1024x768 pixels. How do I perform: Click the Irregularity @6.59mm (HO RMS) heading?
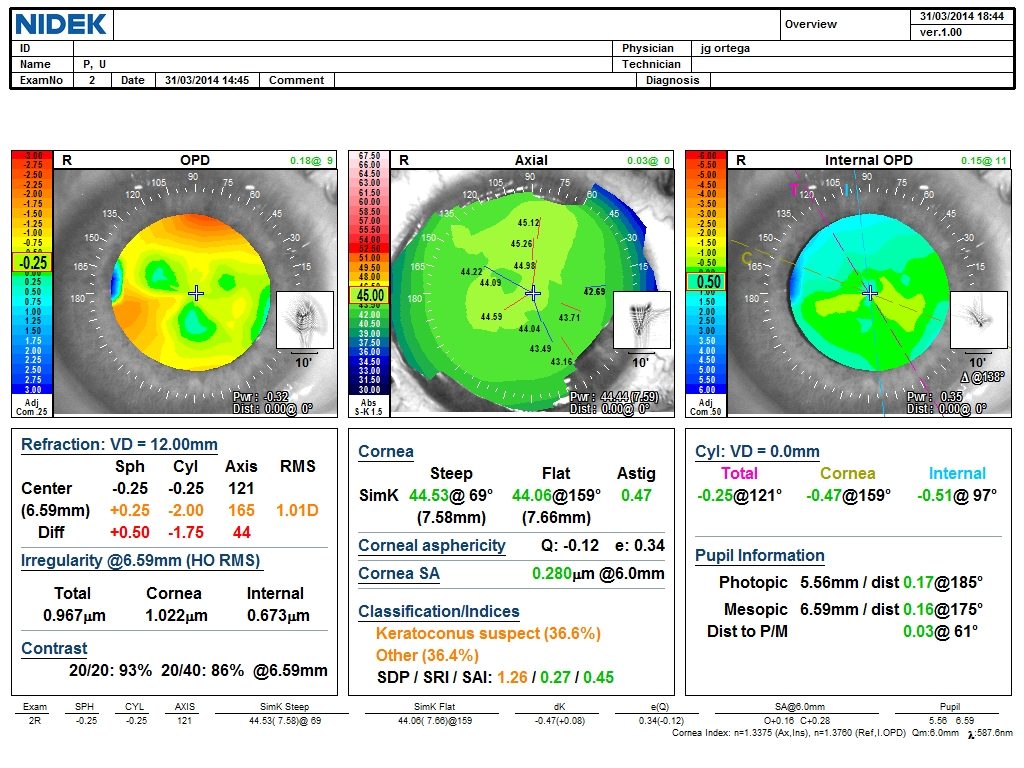(140, 561)
